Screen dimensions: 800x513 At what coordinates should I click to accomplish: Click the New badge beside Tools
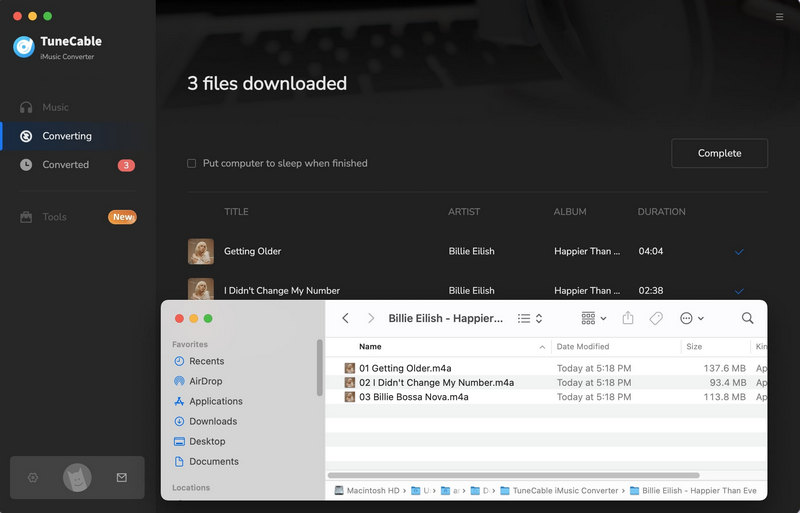[x=122, y=217]
